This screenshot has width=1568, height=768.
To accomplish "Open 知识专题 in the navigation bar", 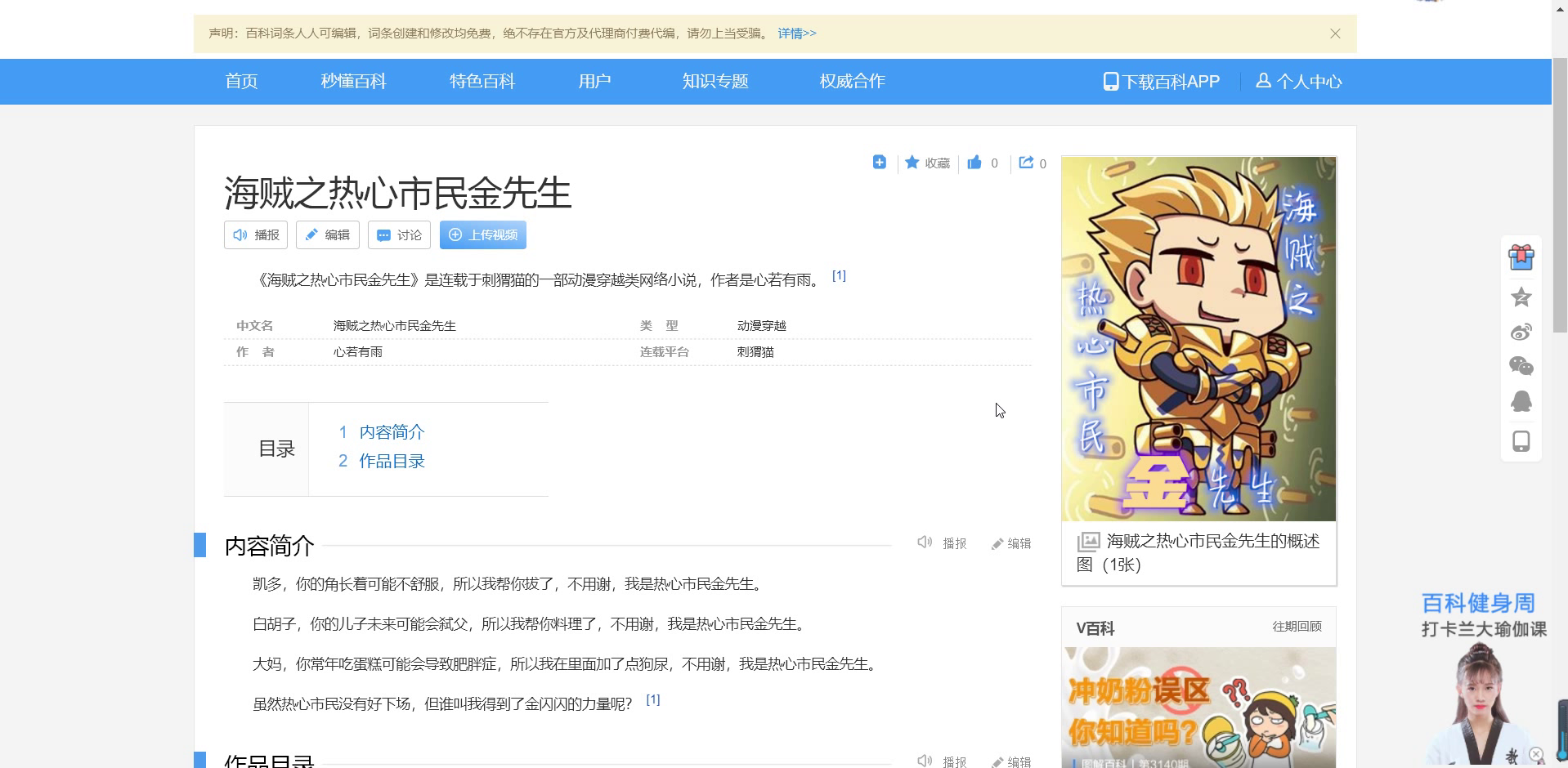I will pos(715,82).
